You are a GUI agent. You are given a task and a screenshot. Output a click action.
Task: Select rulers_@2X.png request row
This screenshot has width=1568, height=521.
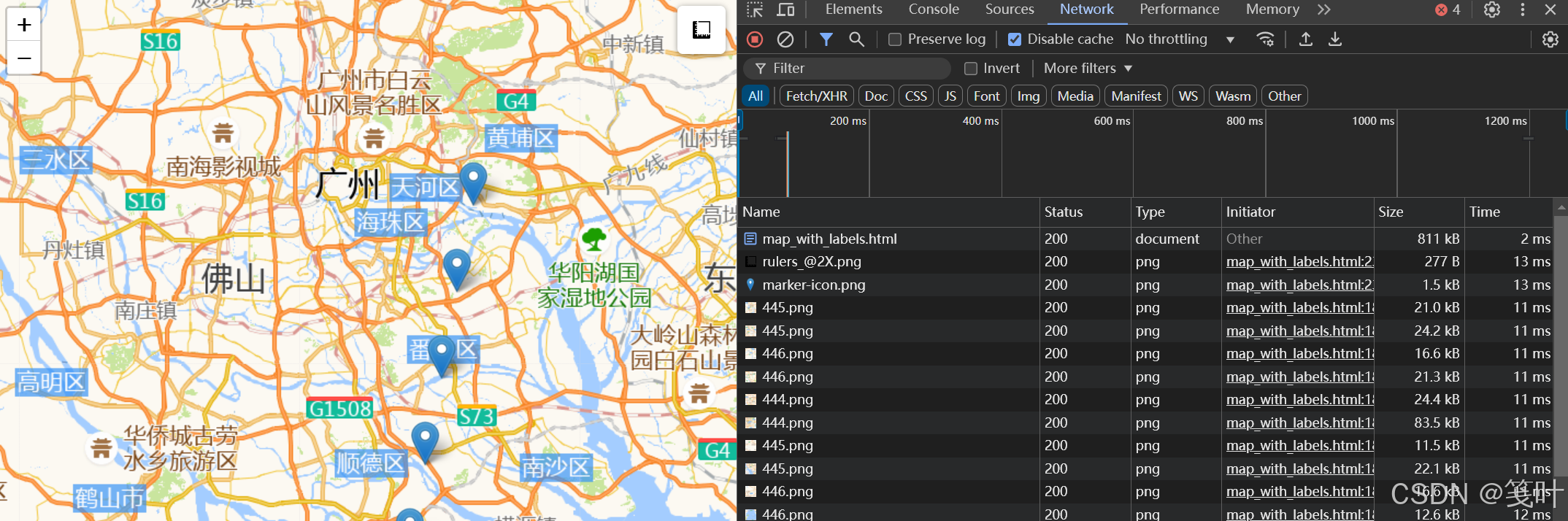1145,262
